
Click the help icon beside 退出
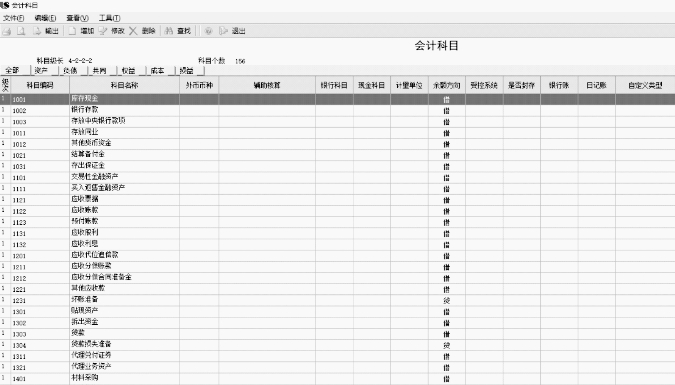coord(208,31)
